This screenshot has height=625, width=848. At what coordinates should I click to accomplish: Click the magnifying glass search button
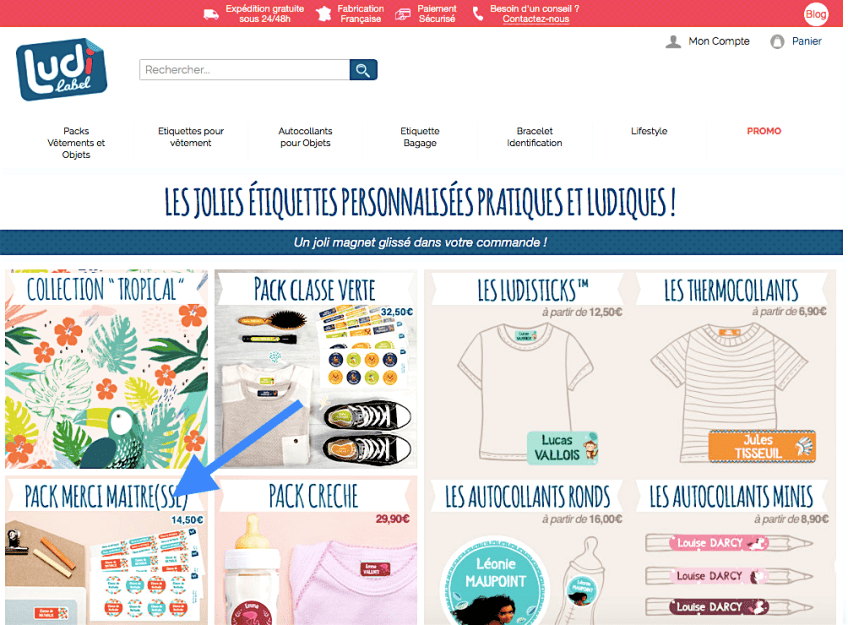click(x=363, y=70)
